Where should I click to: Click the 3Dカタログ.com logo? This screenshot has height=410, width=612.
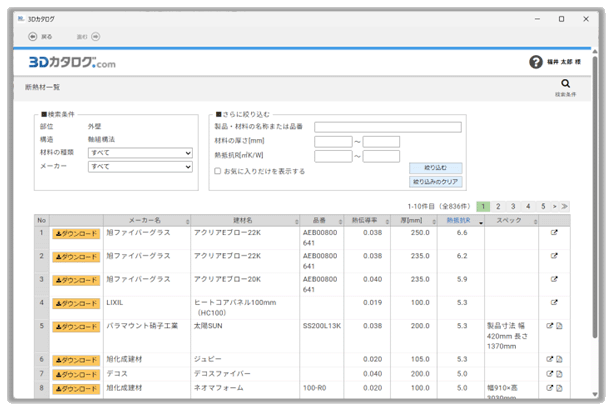click(73, 62)
